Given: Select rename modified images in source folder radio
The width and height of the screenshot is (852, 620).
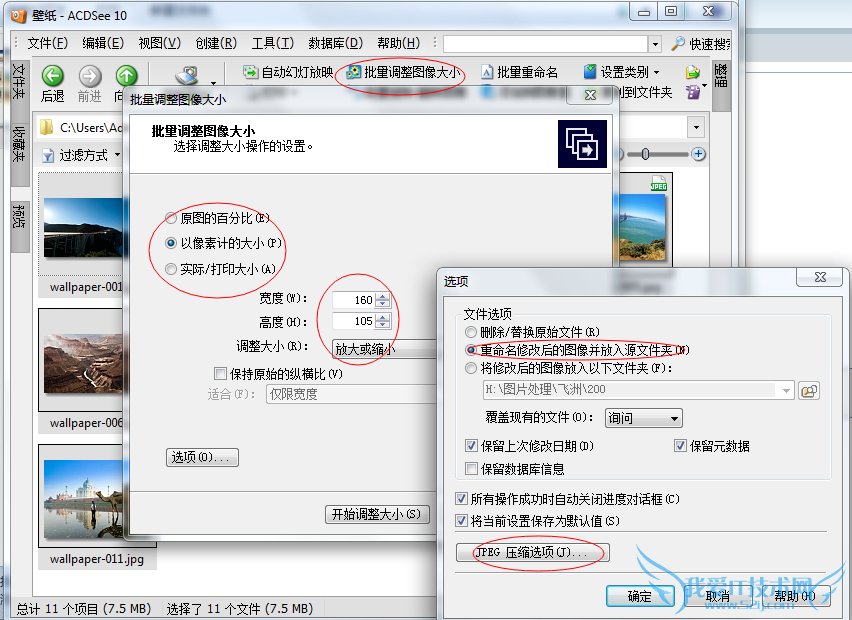Looking at the screenshot, I should pyautogui.click(x=471, y=350).
